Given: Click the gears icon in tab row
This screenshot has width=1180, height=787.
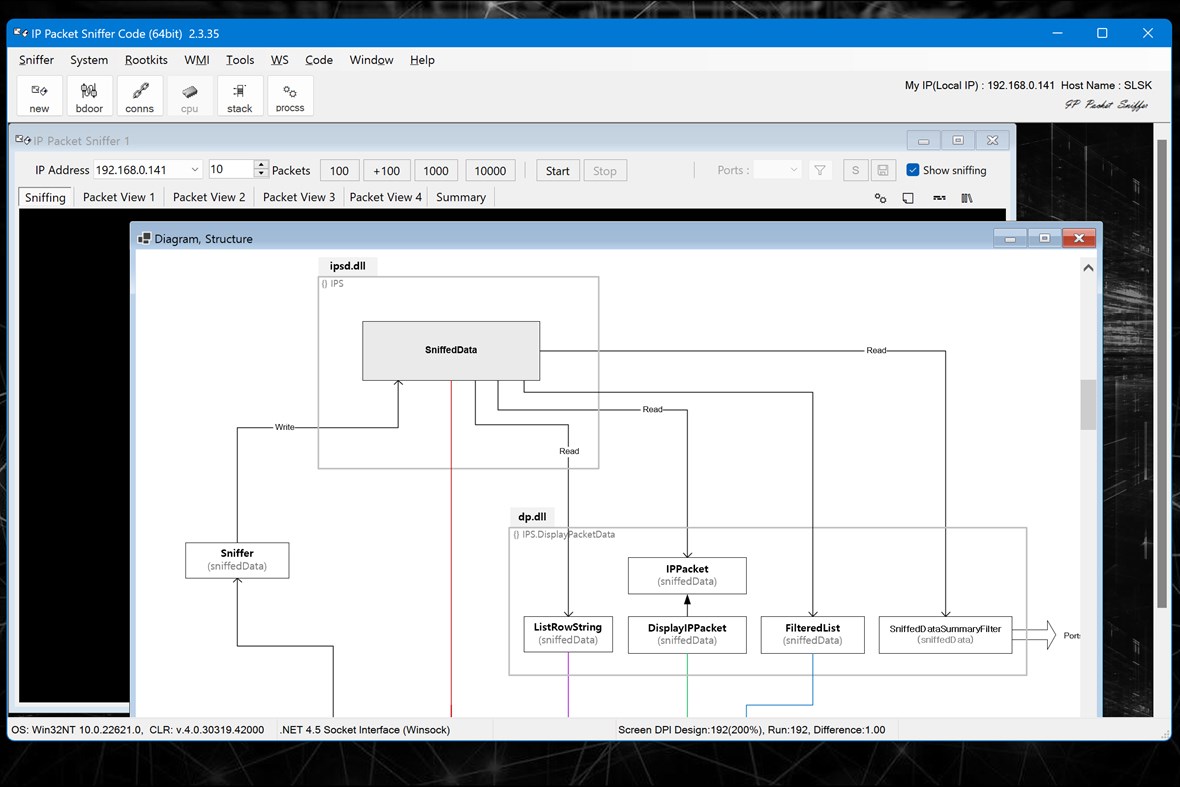Looking at the screenshot, I should coord(880,198).
